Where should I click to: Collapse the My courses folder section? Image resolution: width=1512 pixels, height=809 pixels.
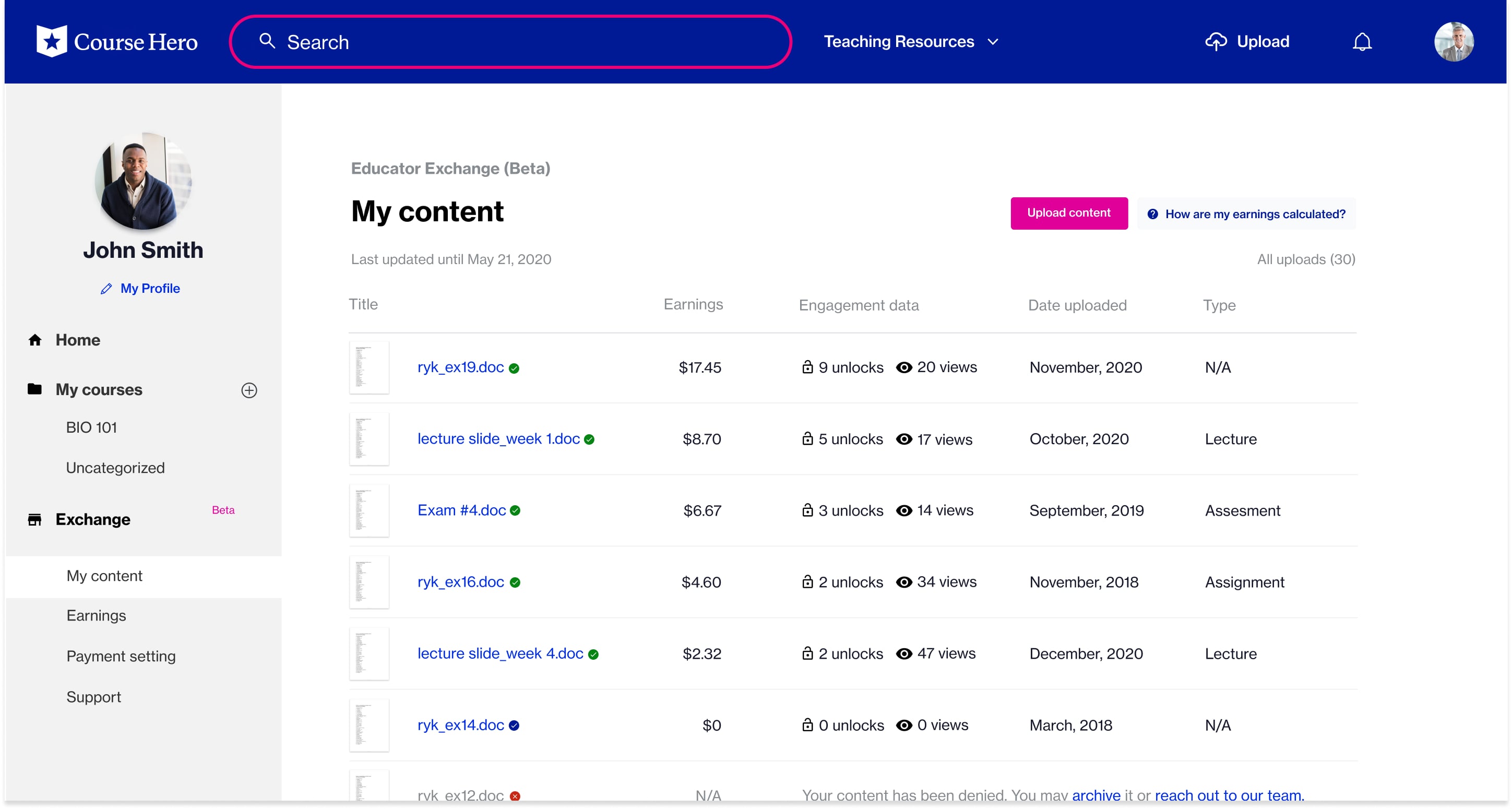[x=99, y=390]
